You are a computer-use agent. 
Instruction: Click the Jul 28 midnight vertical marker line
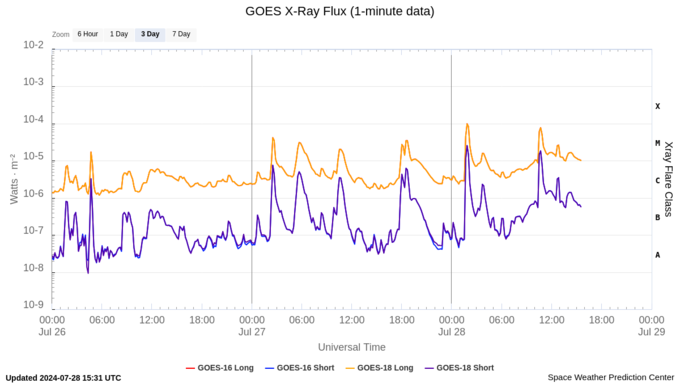coord(451,179)
